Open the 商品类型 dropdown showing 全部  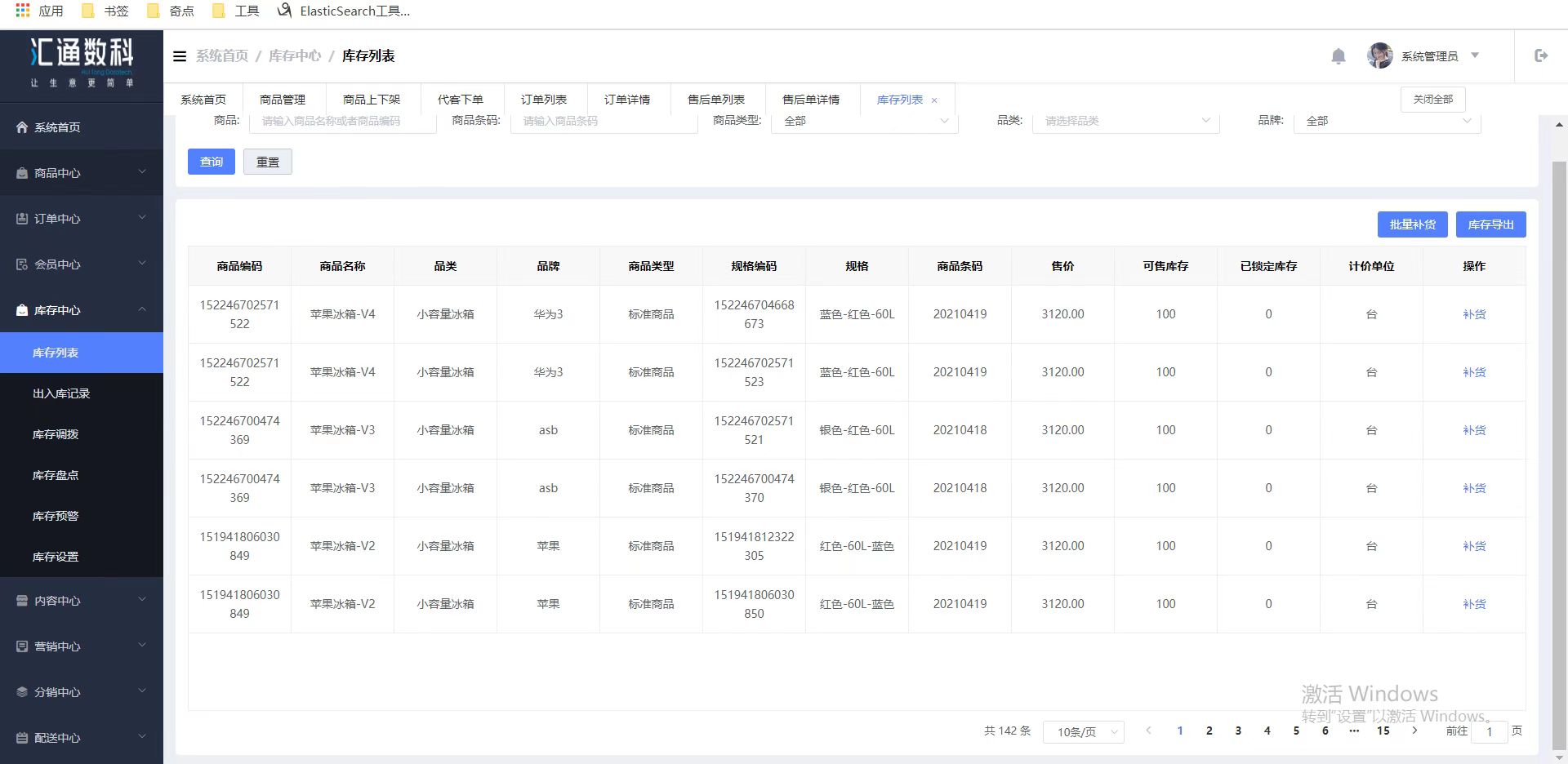click(x=865, y=122)
